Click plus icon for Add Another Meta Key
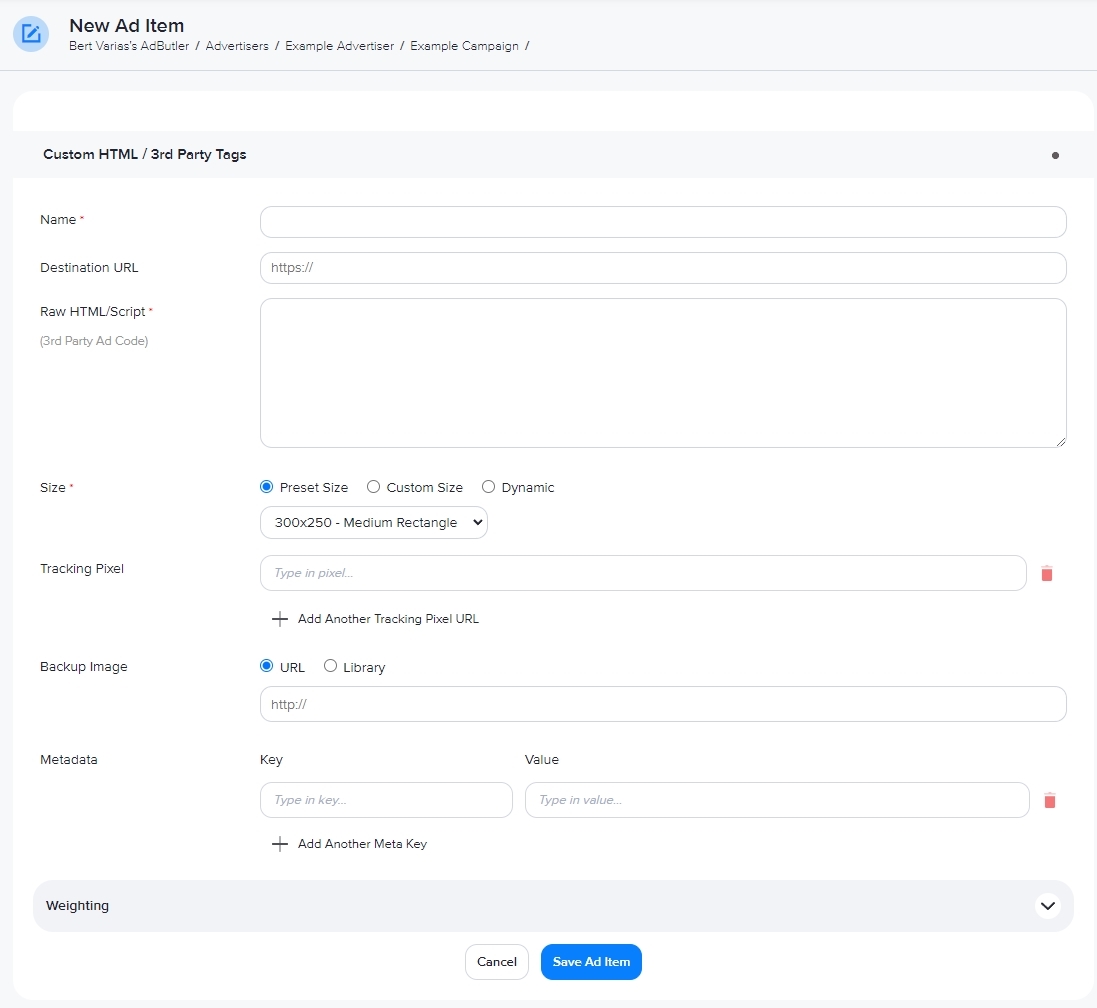1097x1008 pixels. [x=280, y=844]
